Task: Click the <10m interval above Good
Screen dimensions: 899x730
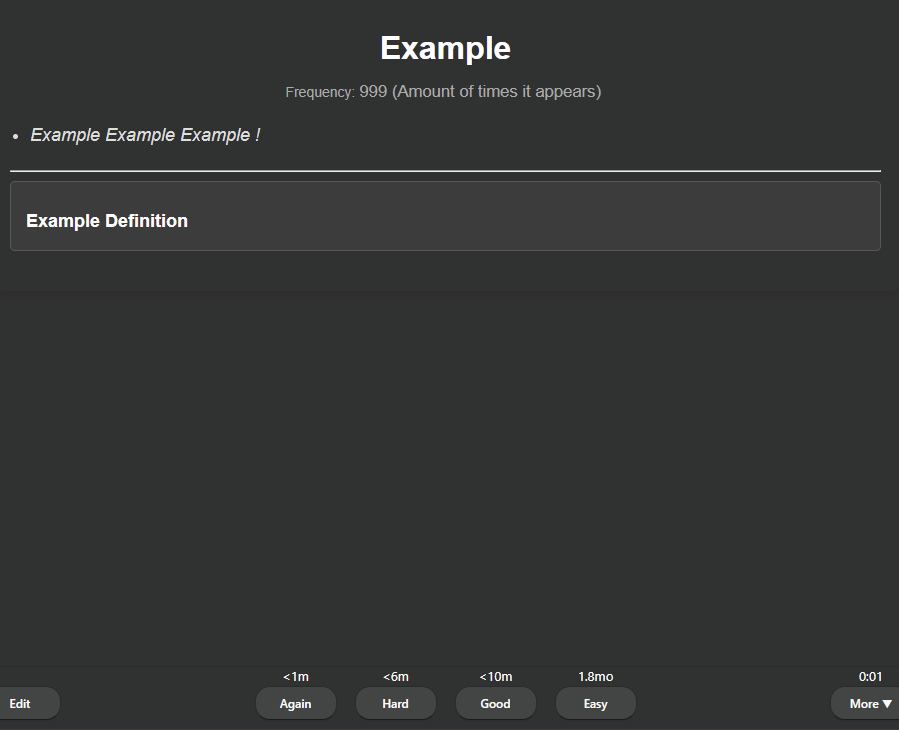Action: click(x=495, y=677)
